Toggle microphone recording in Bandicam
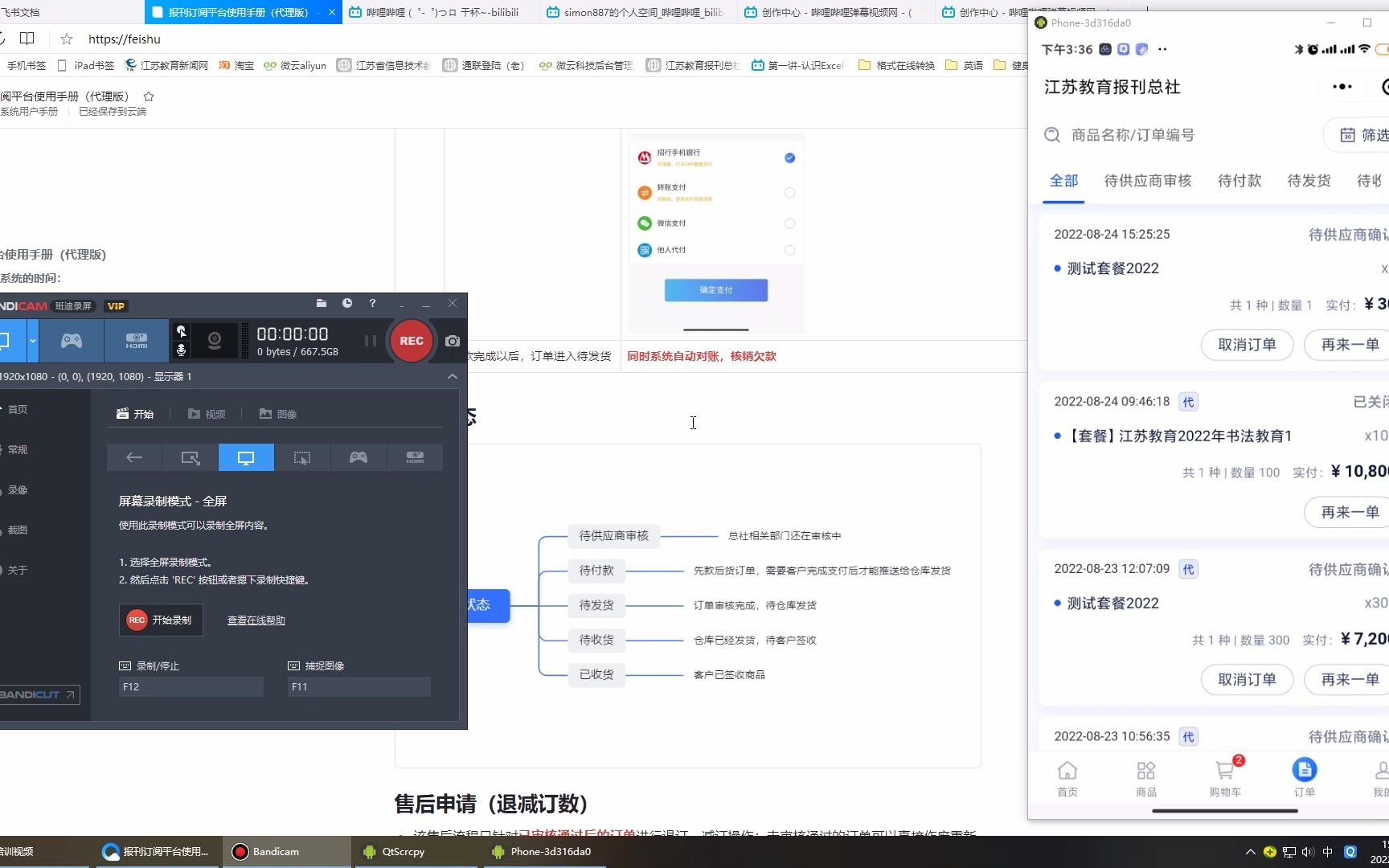Viewport: 1389px width, 868px height. pos(181,350)
